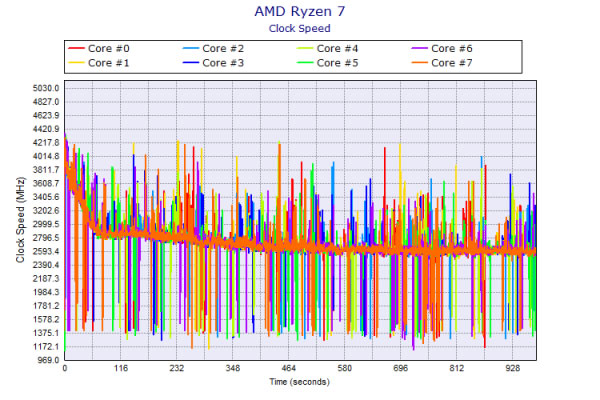This screenshot has height=400, width=600.
Task: Click the 1984.3 y-axis value
Action: click(x=46, y=292)
